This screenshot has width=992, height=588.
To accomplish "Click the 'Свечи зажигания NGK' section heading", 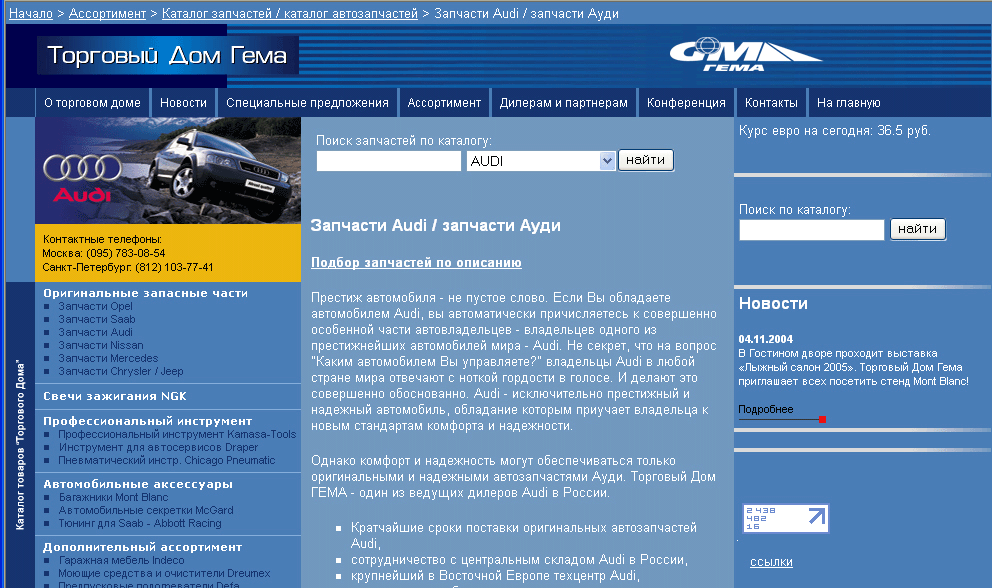I will coord(115,396).
